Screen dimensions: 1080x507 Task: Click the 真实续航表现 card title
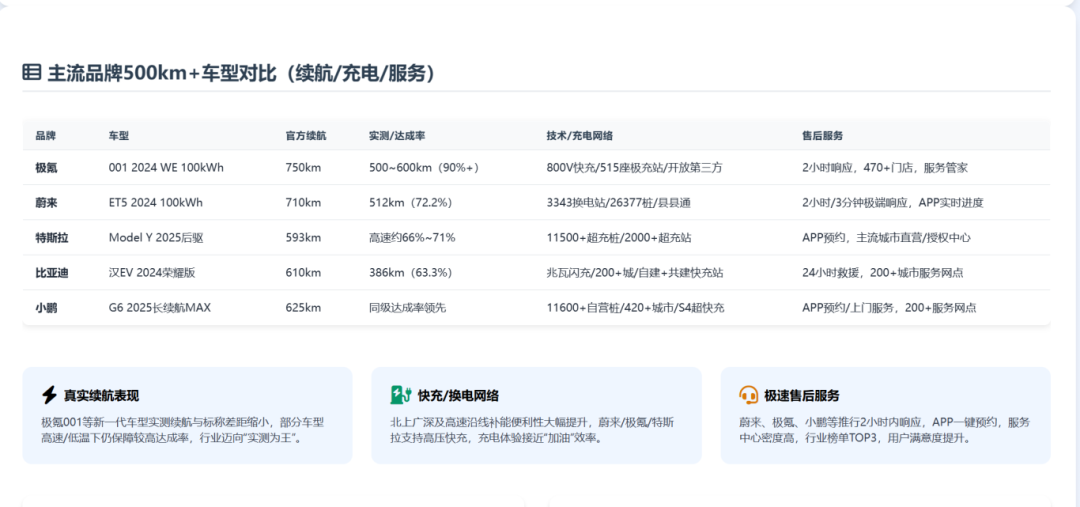[x=102, y=396]
